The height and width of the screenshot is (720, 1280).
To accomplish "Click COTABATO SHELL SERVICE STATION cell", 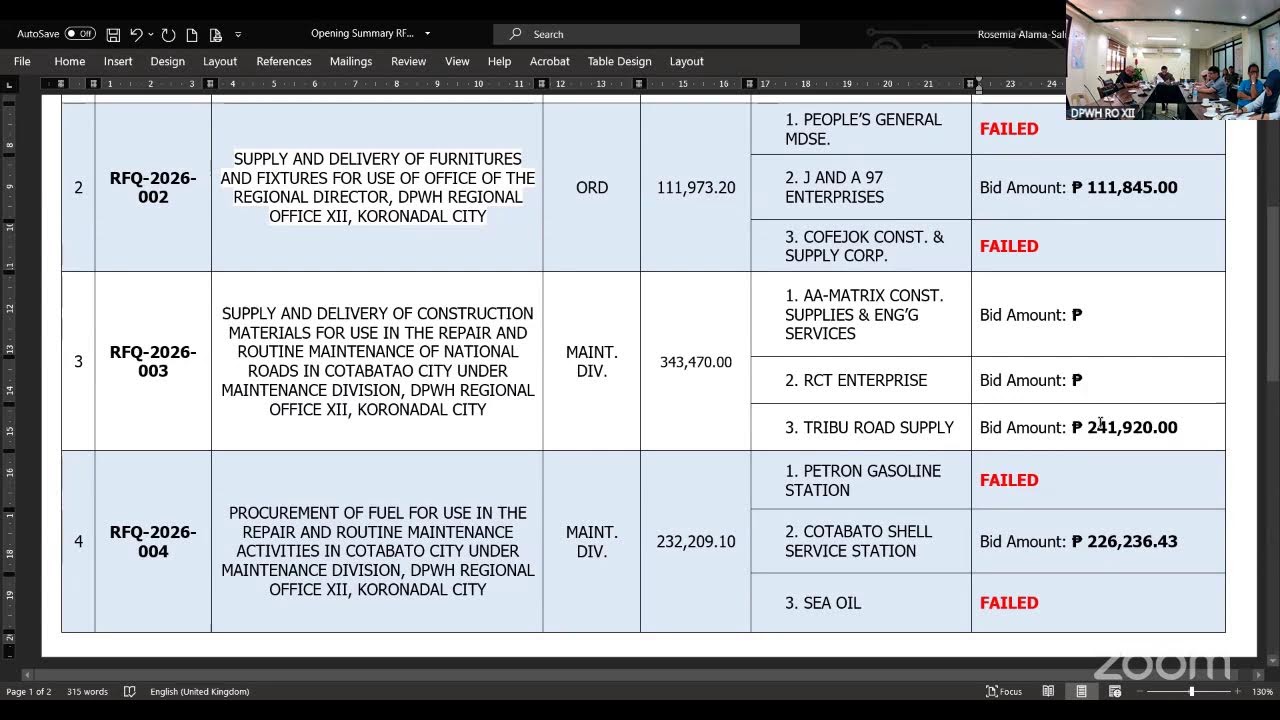I will [861, 541].
